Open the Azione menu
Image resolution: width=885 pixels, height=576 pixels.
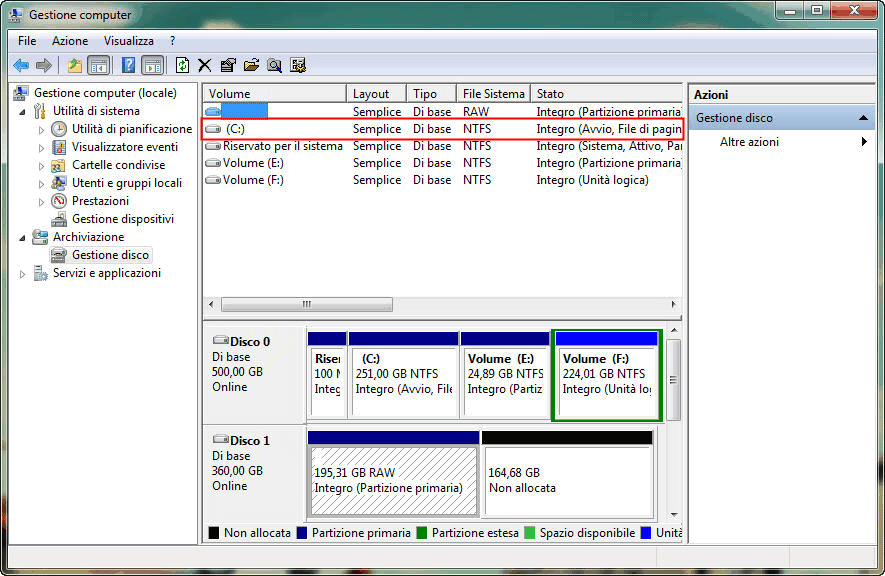point(70,41)
